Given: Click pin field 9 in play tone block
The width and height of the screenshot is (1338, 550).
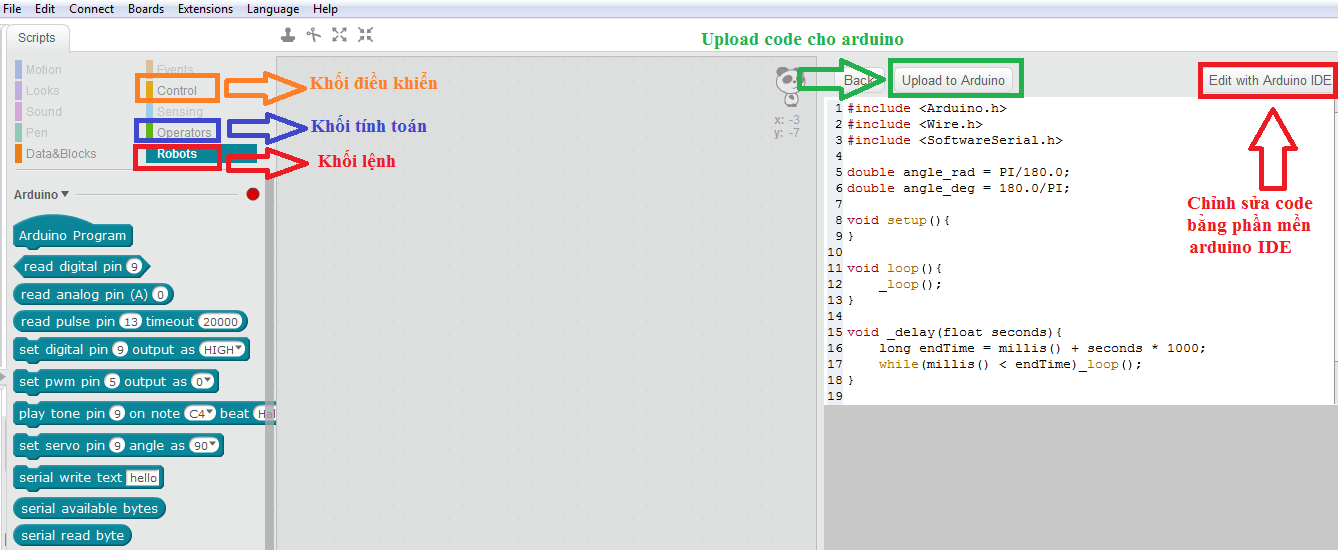Looking at the screenshot, I should pos(117,414).
